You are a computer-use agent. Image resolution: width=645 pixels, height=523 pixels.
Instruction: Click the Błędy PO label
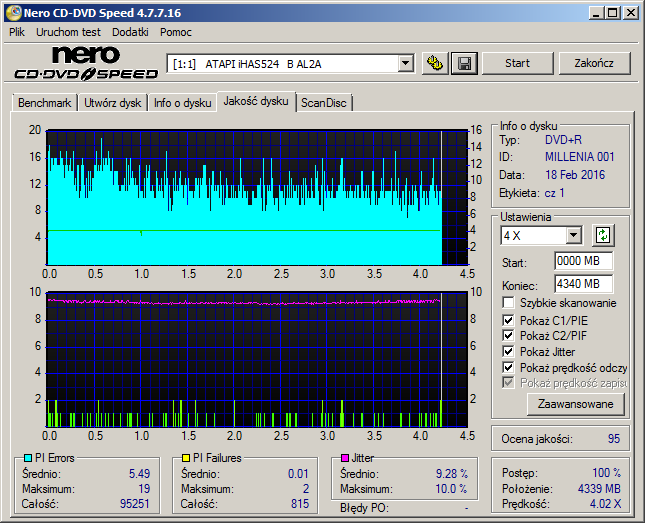coord(364,508)
